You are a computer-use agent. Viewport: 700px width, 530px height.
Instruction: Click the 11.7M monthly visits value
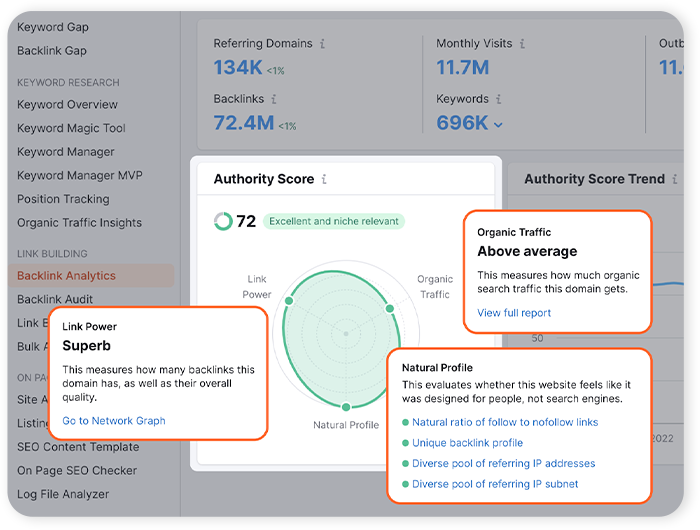tap(462, 68)
